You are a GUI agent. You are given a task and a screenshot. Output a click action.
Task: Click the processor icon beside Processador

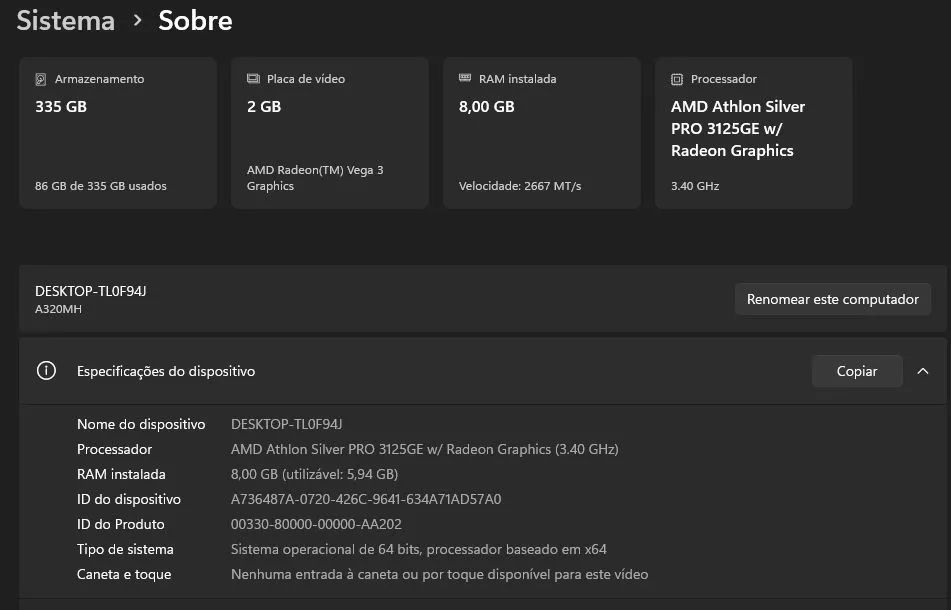[677, 79]
